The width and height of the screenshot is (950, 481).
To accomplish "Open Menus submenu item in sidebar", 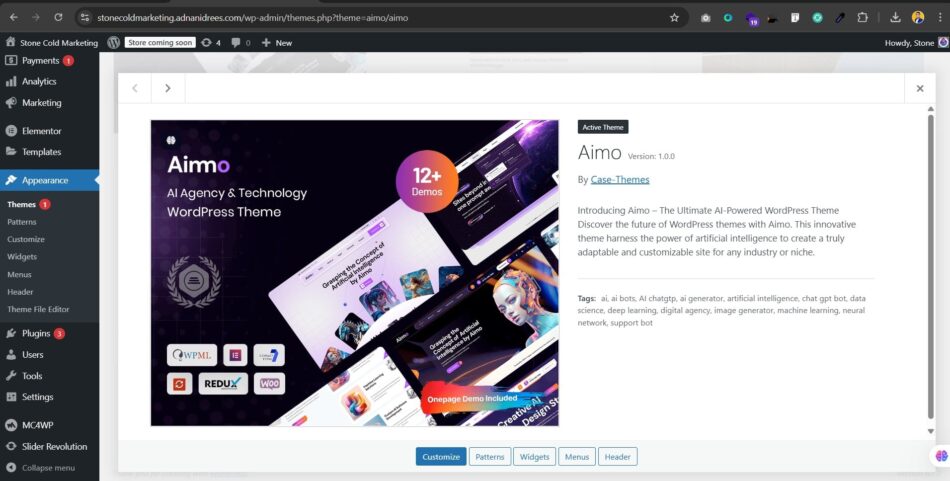I will coord(19,274).
